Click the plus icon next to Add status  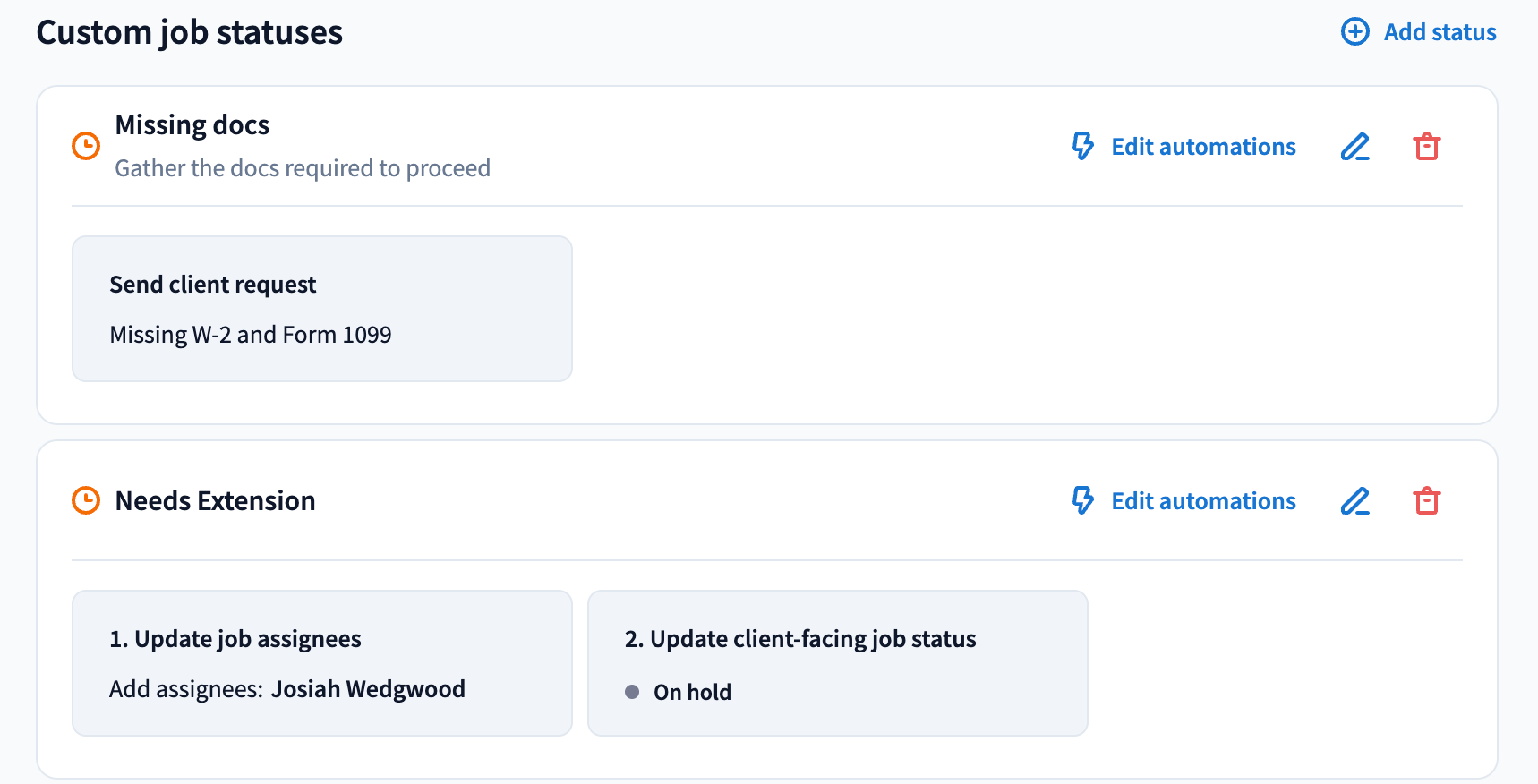pyautogui.click(x=1354, y=32)
